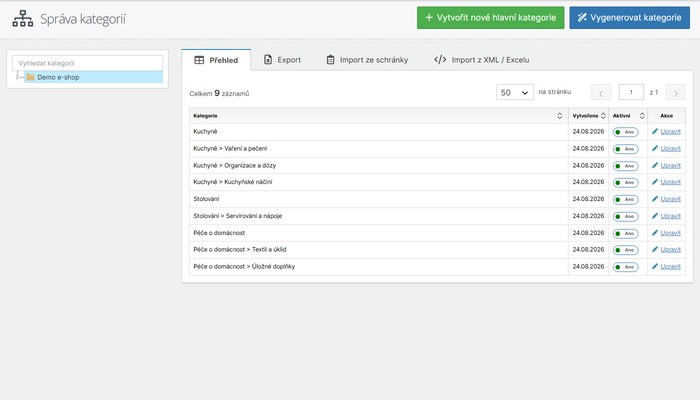Click the Upravit link for Textil a úklid
Image resolution: width=700 pixels, height=400 pixels.
pos(671,250)
